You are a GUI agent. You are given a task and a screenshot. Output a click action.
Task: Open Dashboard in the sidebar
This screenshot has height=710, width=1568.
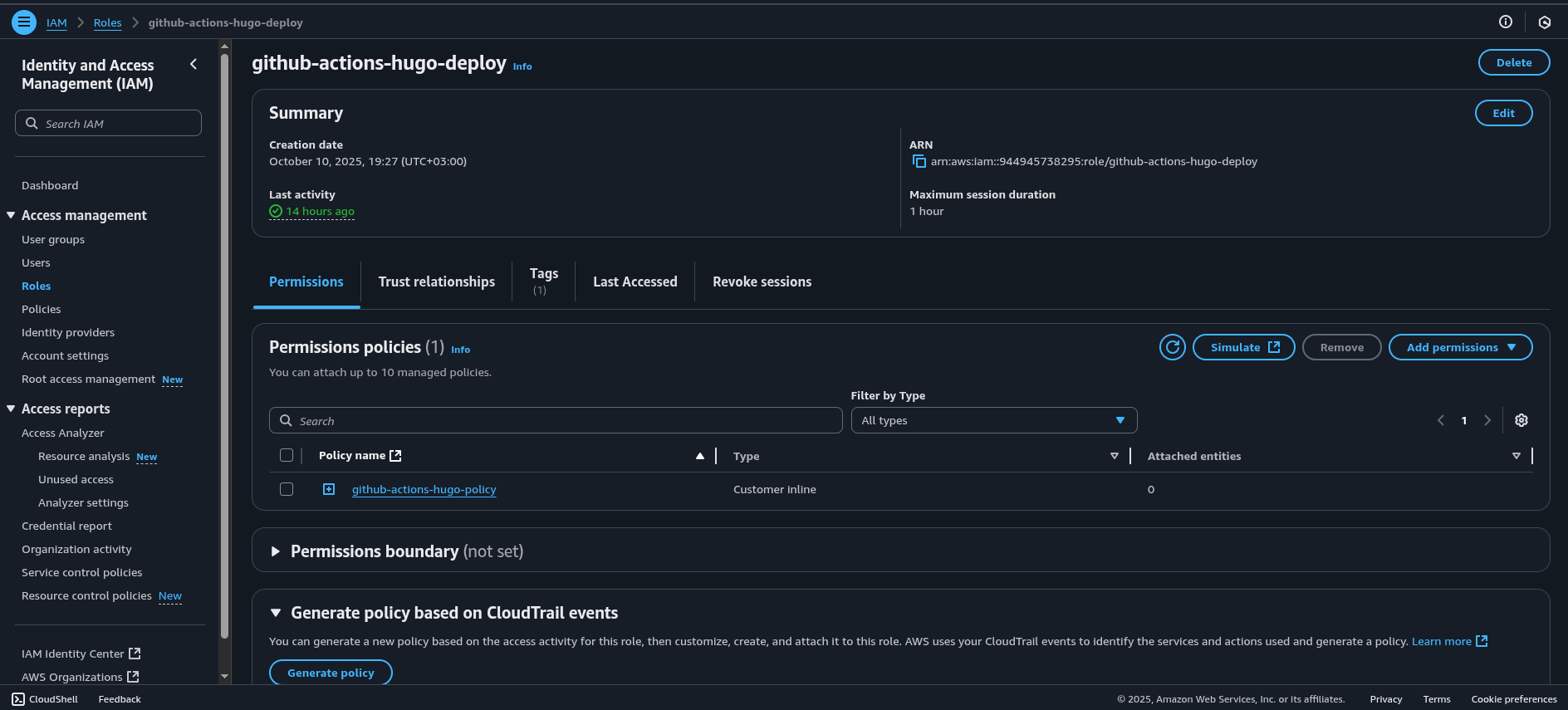point(50,185)
